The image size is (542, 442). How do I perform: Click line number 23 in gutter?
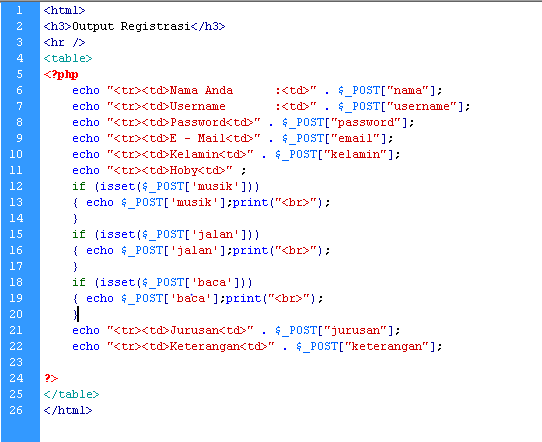(16, 362)
